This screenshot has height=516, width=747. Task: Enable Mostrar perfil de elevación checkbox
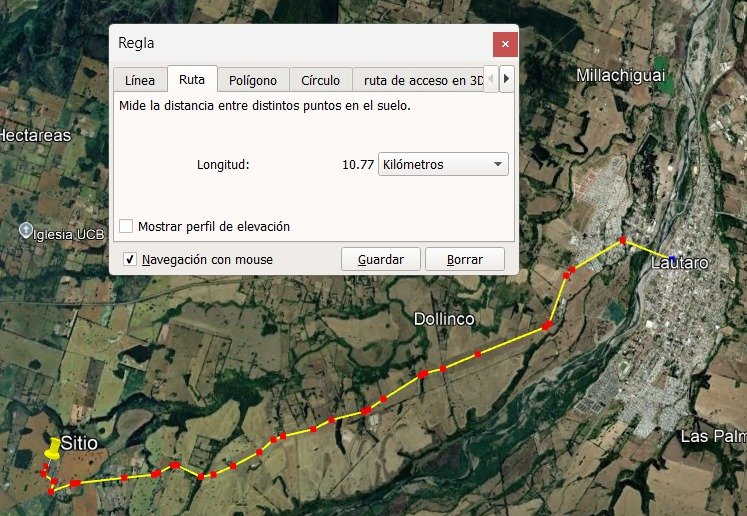(126, 226)
